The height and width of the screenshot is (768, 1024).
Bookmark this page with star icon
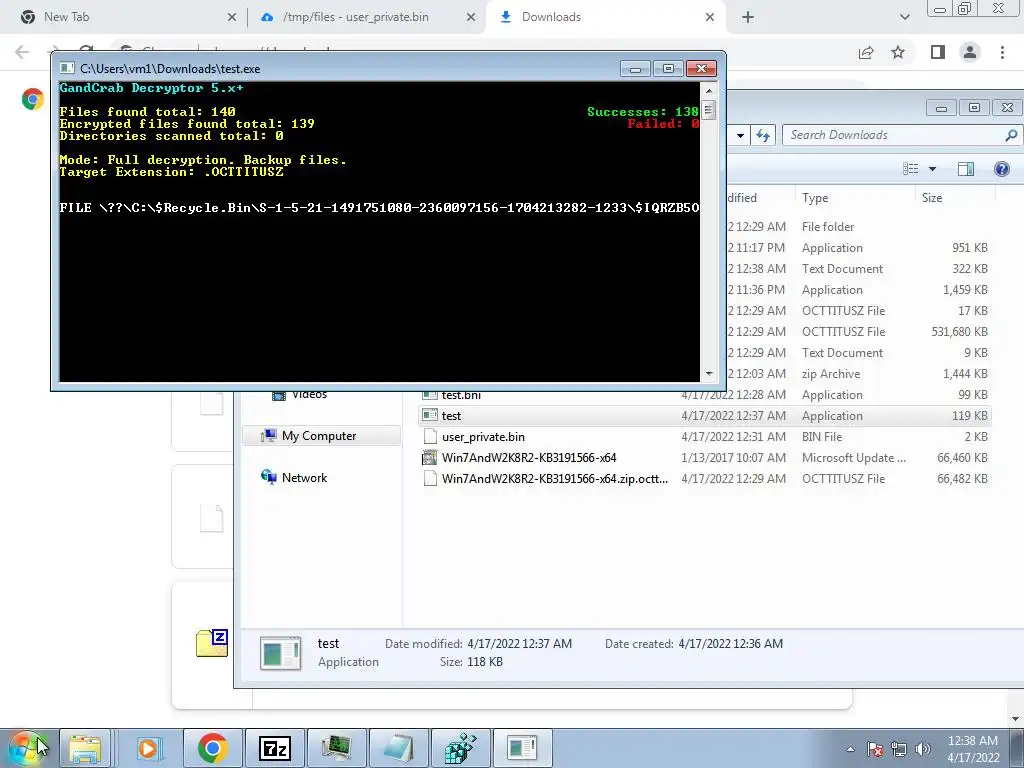898,52
